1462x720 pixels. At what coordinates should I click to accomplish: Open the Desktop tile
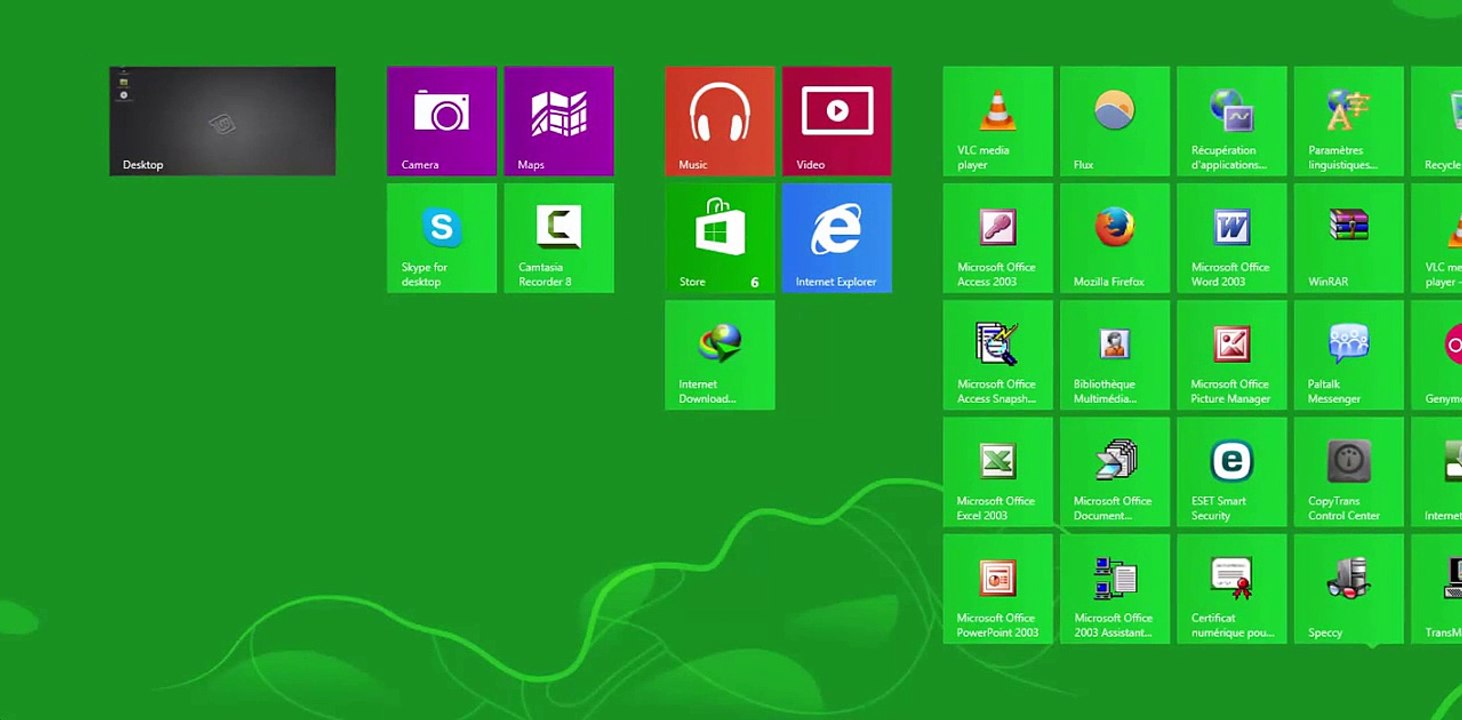(222, 121)
